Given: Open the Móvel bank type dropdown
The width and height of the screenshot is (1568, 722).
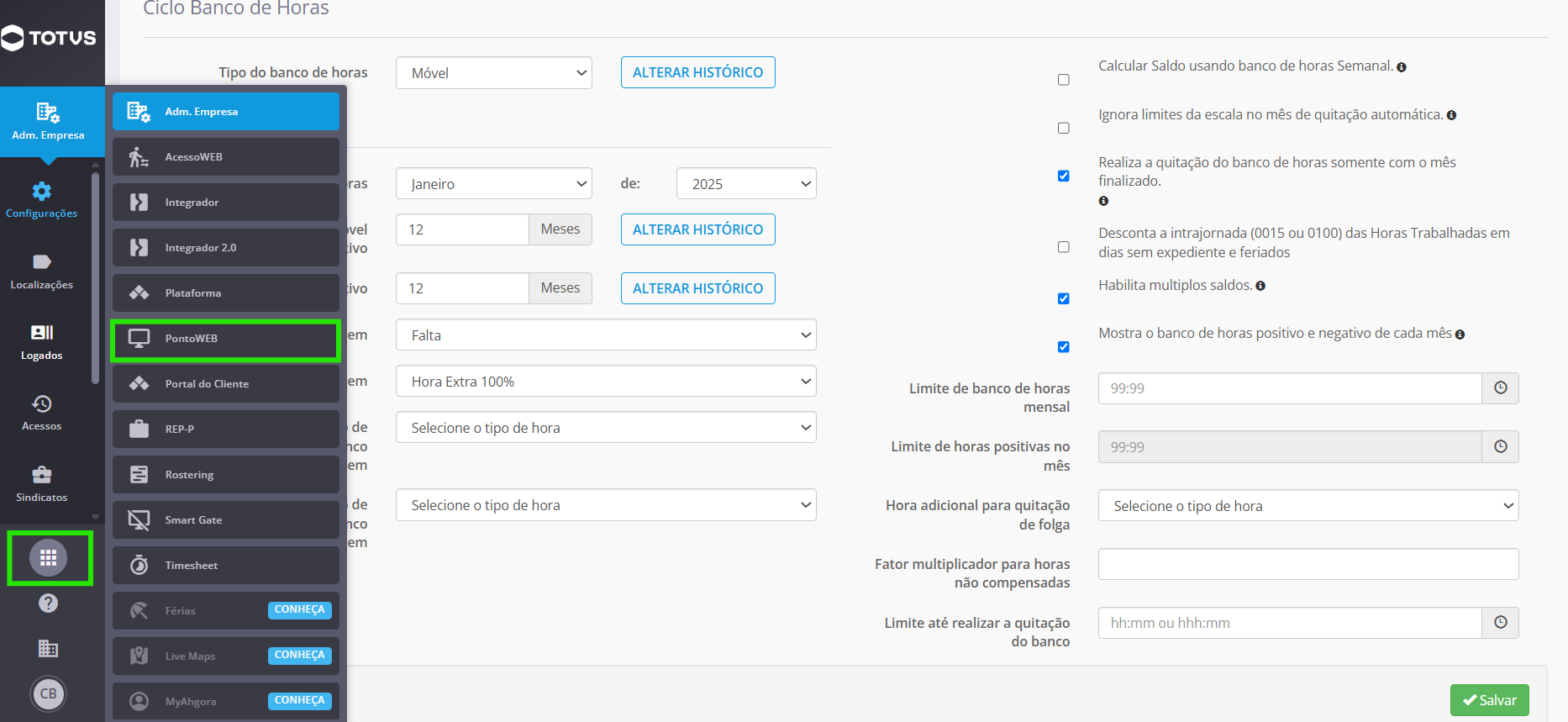Looking at the screenshot, I should click(494, 73).
